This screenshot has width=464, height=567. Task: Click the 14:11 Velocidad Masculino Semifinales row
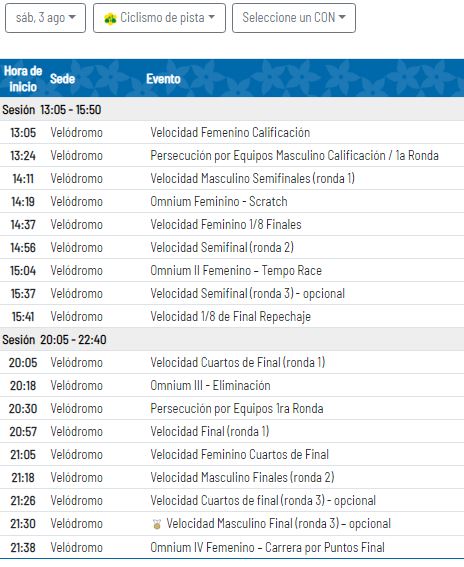tap(232, 178)
